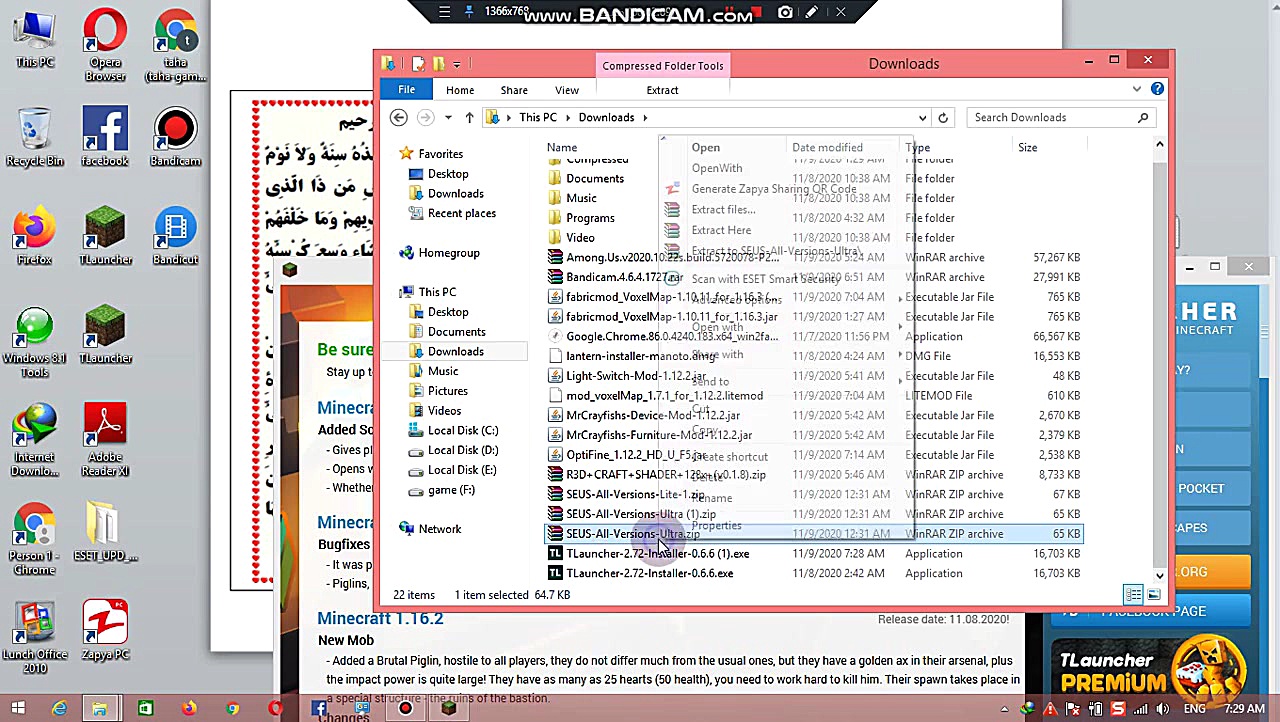
Task: Refresh the Downloads folder view
Action: point(942,117)
